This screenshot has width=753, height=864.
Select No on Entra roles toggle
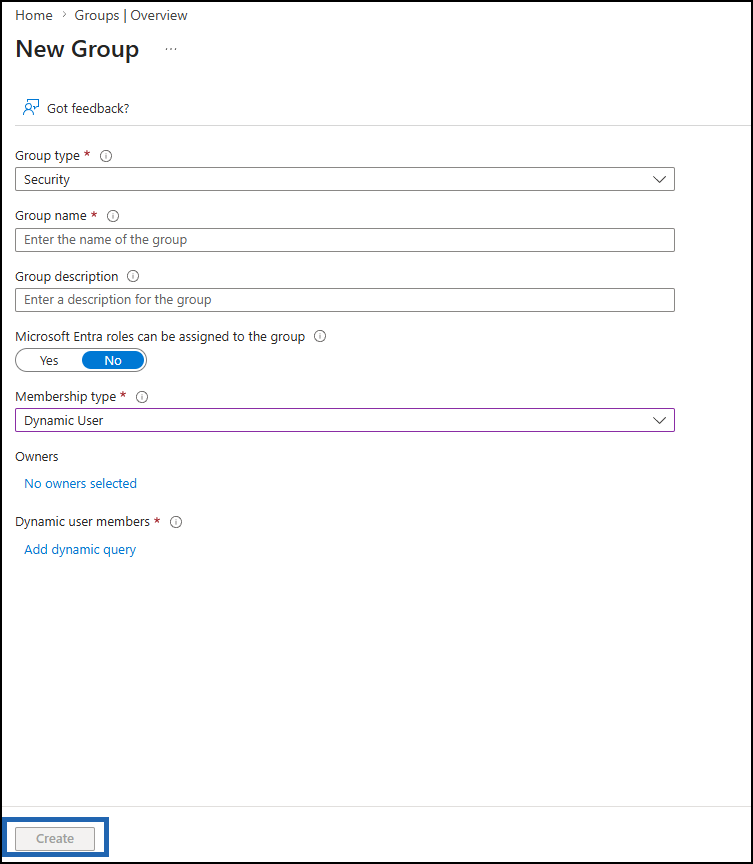(113, 360)
